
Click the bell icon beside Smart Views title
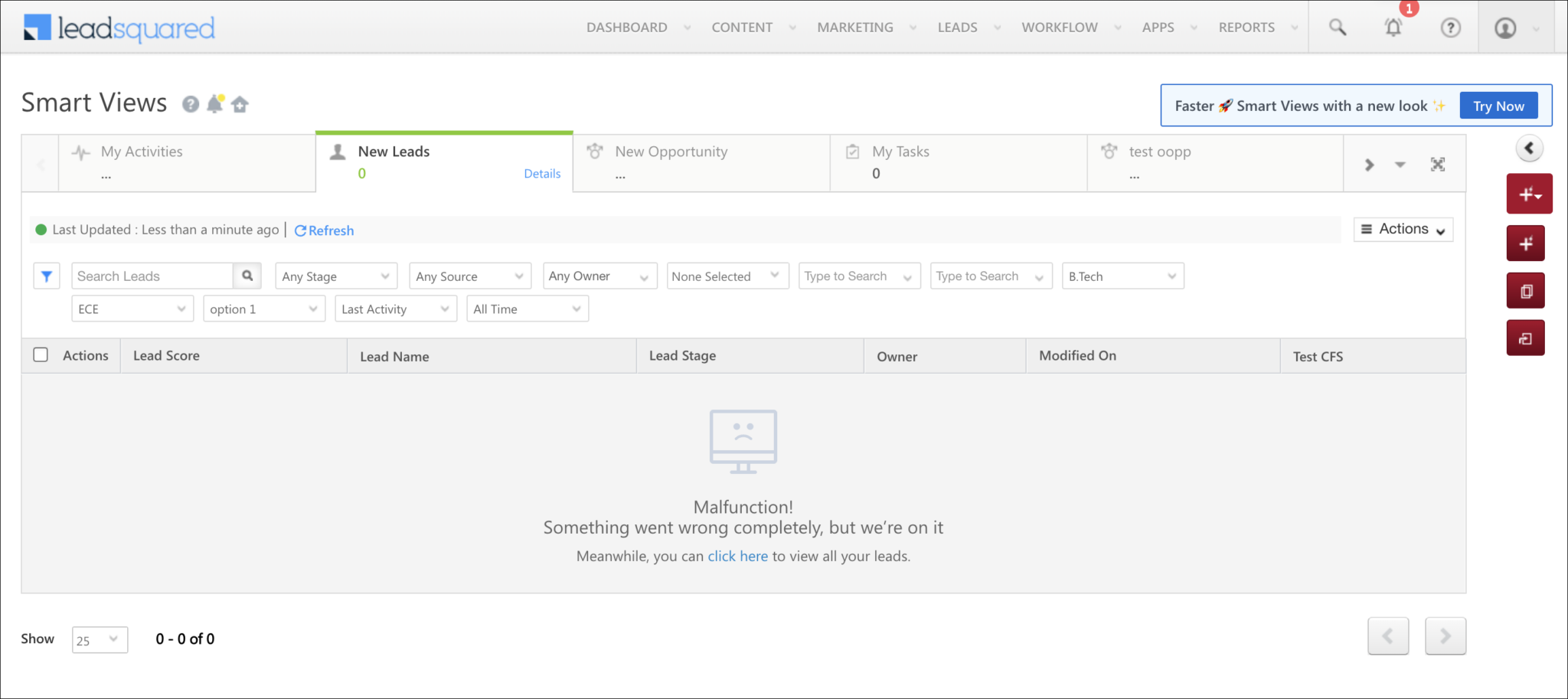(x=215, y=103)
